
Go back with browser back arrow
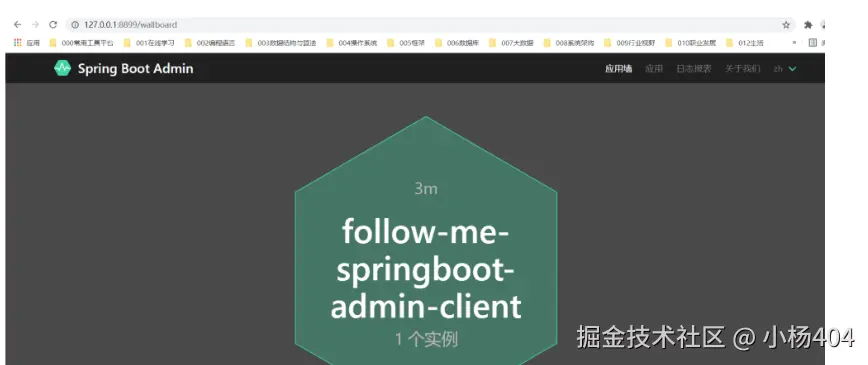click(17, 24)
